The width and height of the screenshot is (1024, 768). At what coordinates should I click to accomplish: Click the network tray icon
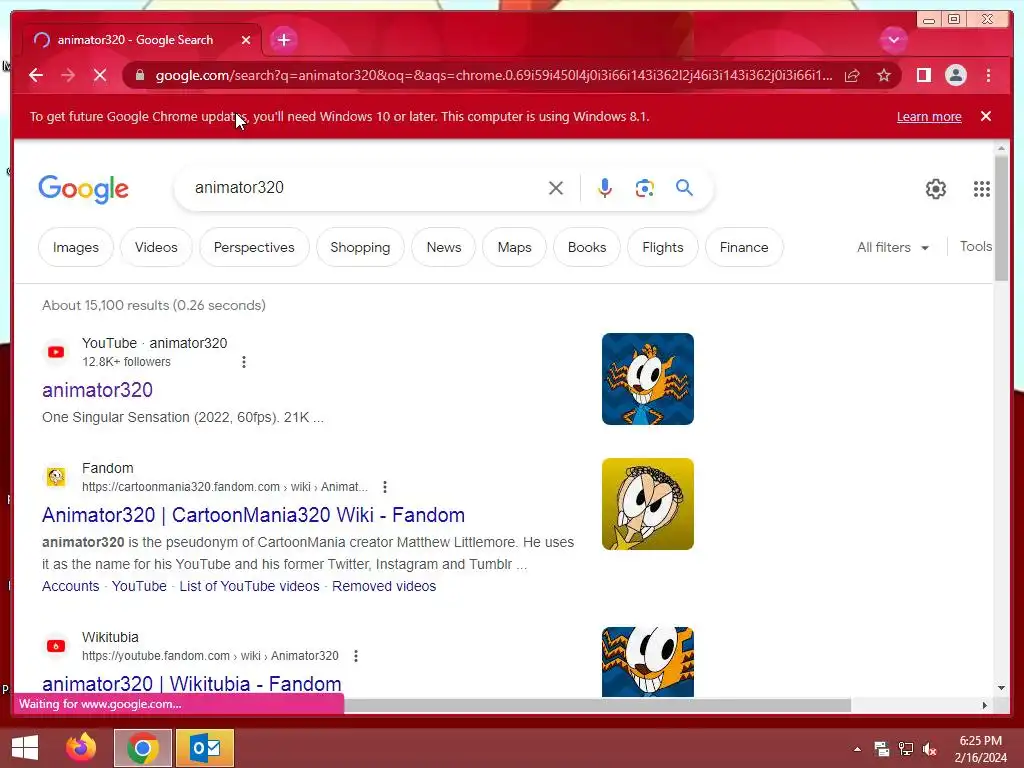(x=906, y=749)
